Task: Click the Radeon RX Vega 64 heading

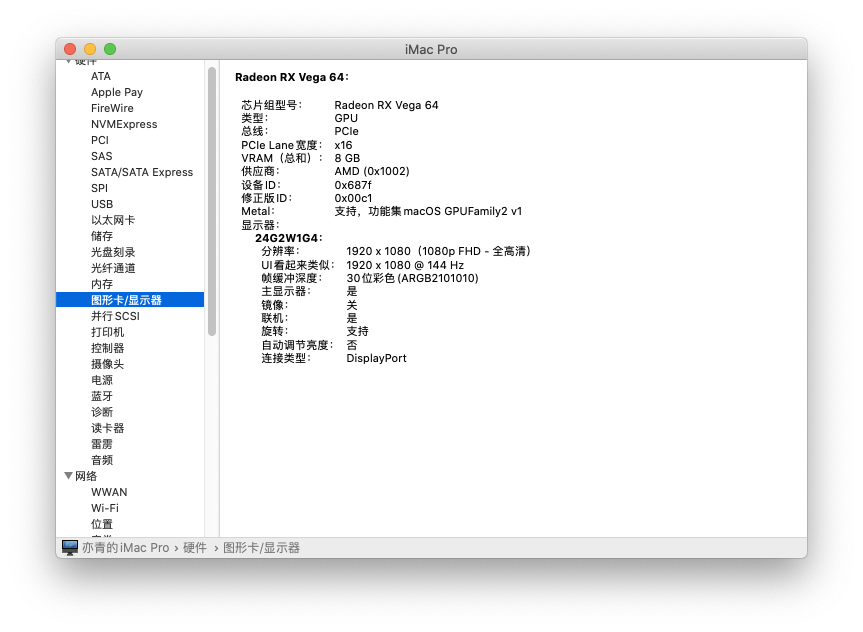Action: click(292, 77)
